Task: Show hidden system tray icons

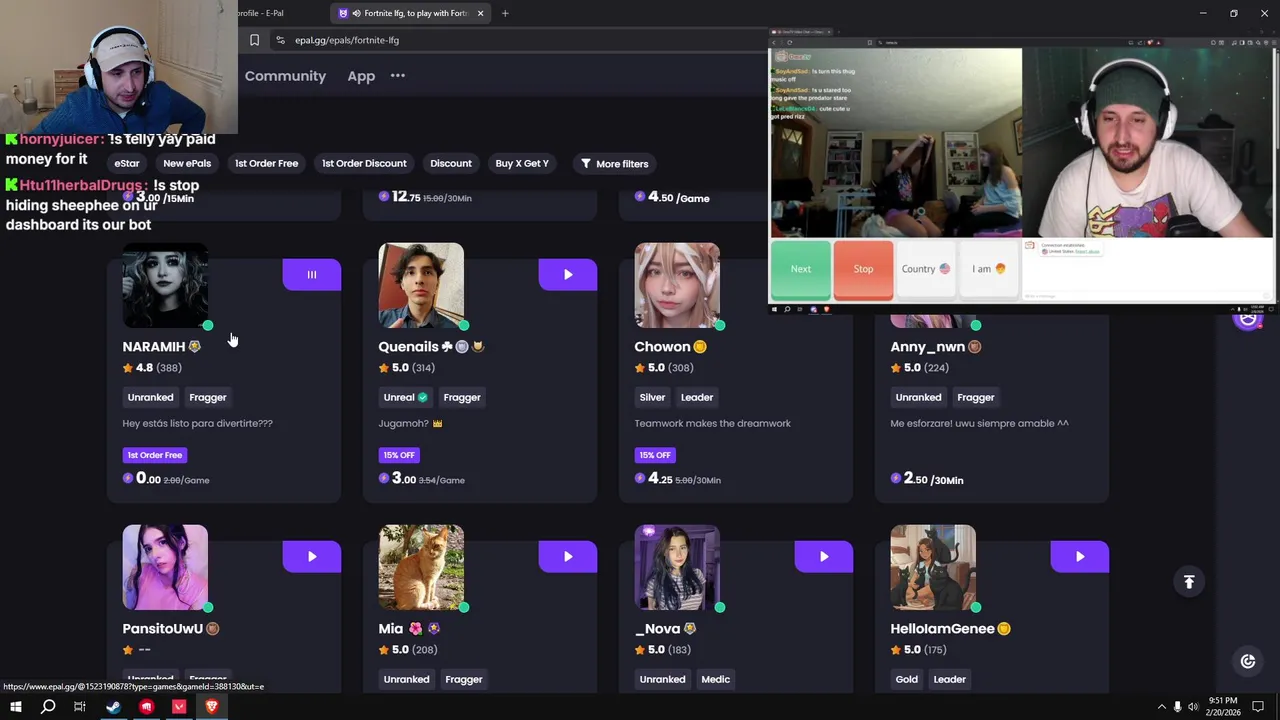Action: click(1161, 707)
